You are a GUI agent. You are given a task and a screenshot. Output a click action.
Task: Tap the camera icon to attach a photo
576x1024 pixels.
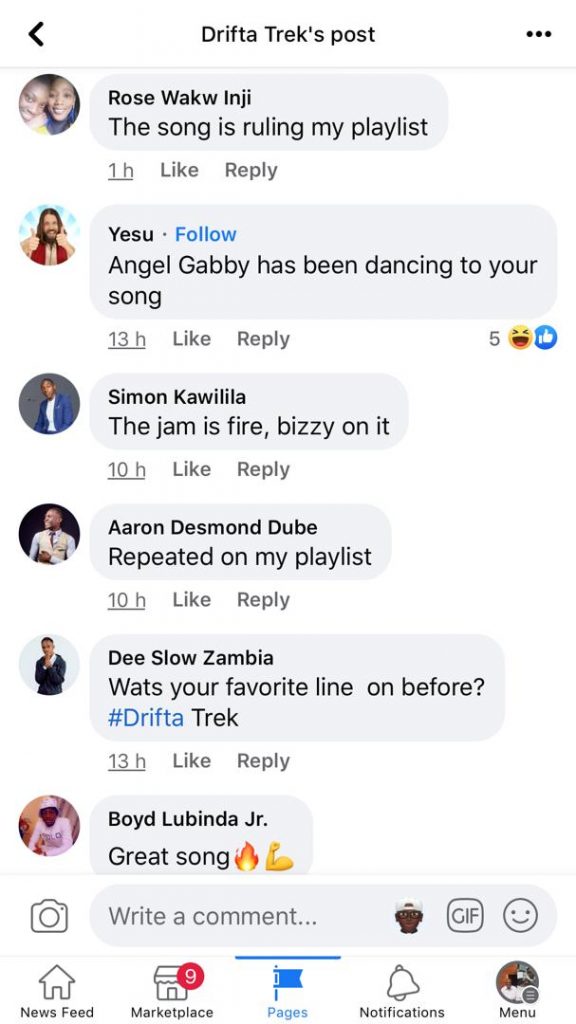coord(49,916)
